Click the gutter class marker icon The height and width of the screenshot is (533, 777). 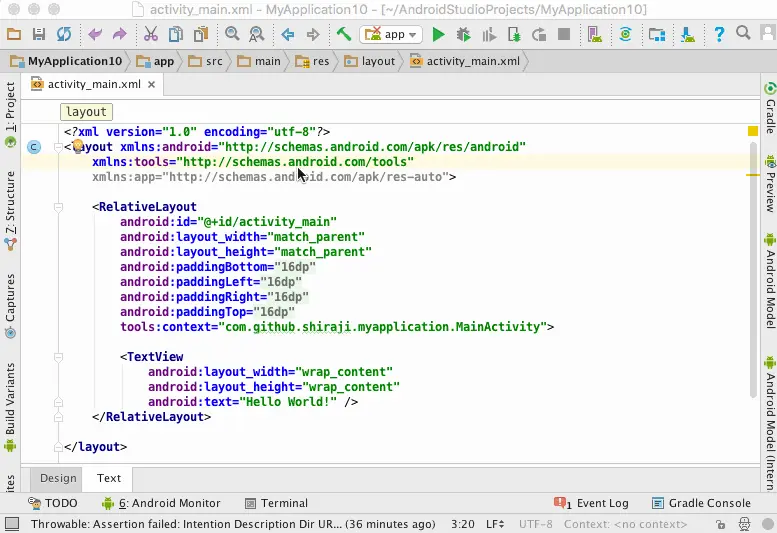[34, 147]
